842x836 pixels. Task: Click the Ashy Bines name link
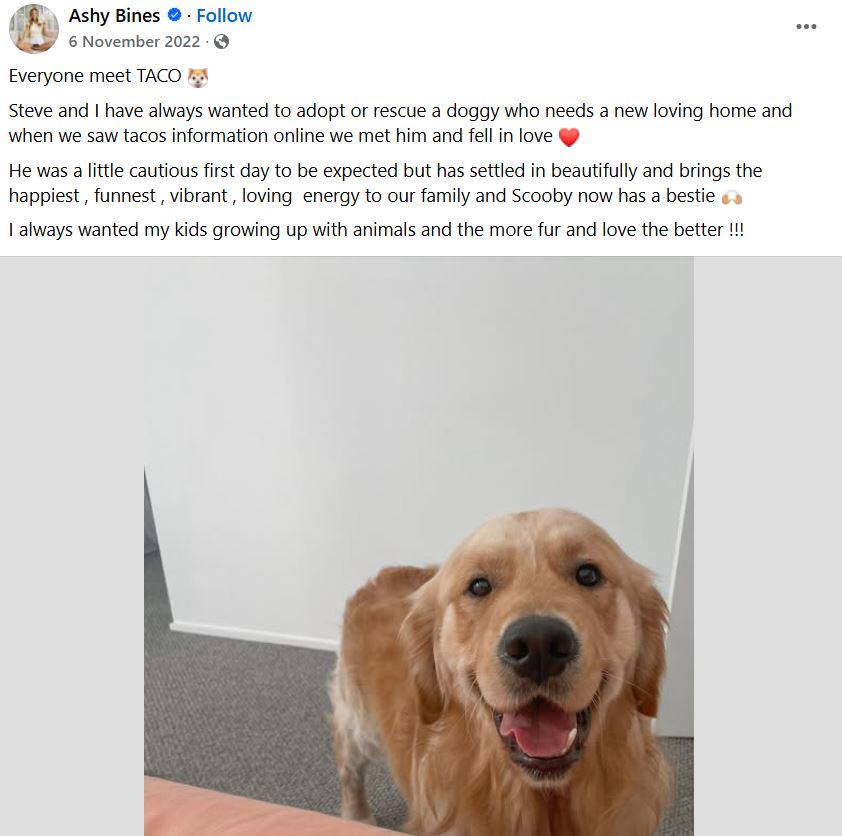114,16
